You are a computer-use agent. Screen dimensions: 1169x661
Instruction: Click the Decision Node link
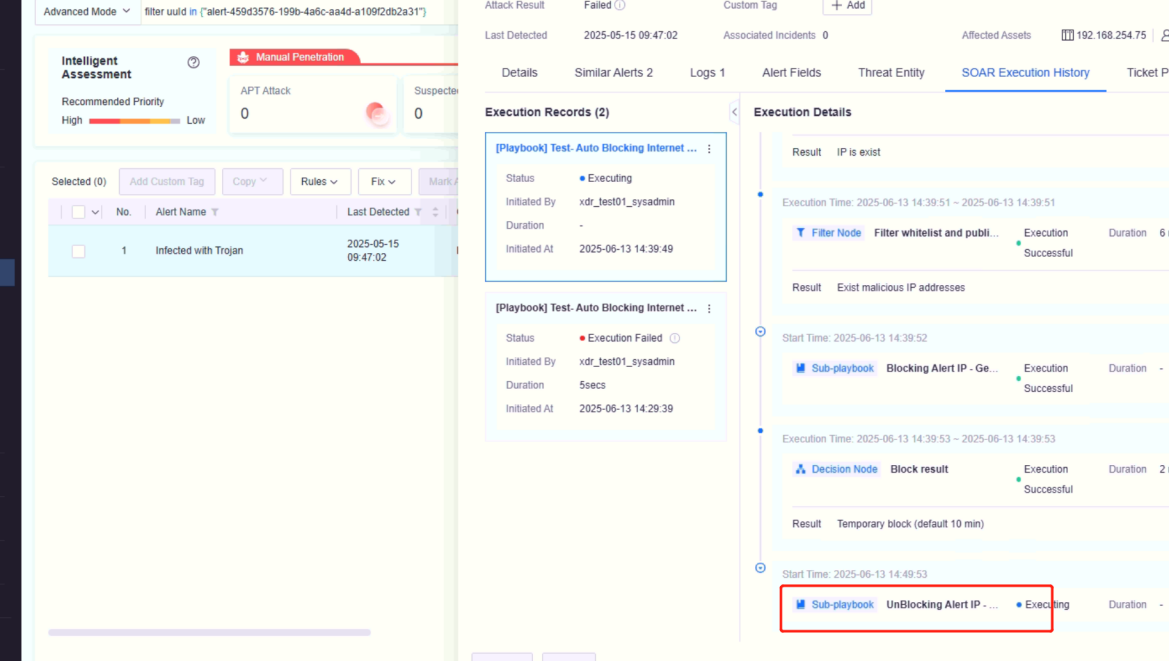[x=844, y=469]
